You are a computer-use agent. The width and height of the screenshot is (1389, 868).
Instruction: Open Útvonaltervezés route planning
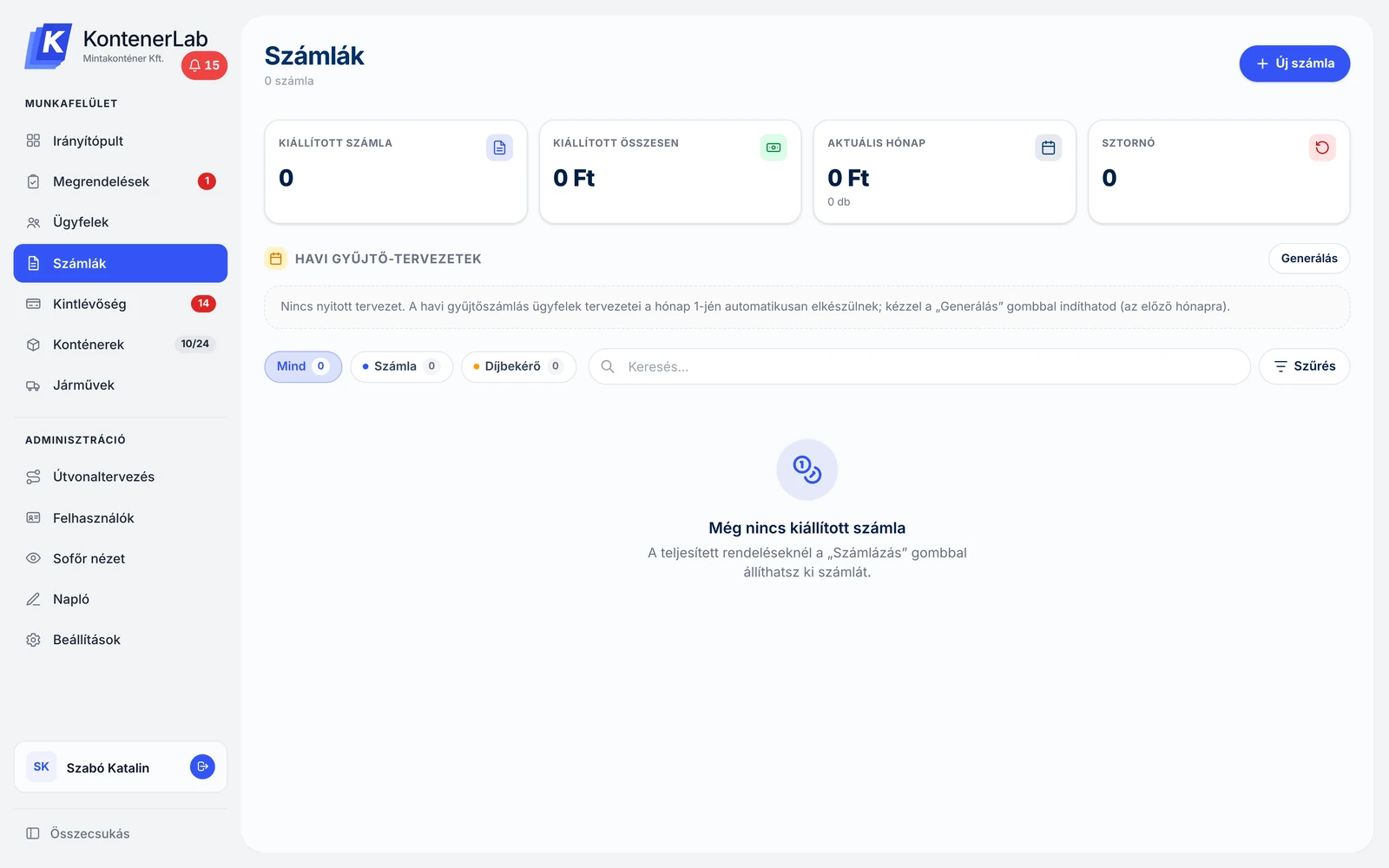pos(121,477)
